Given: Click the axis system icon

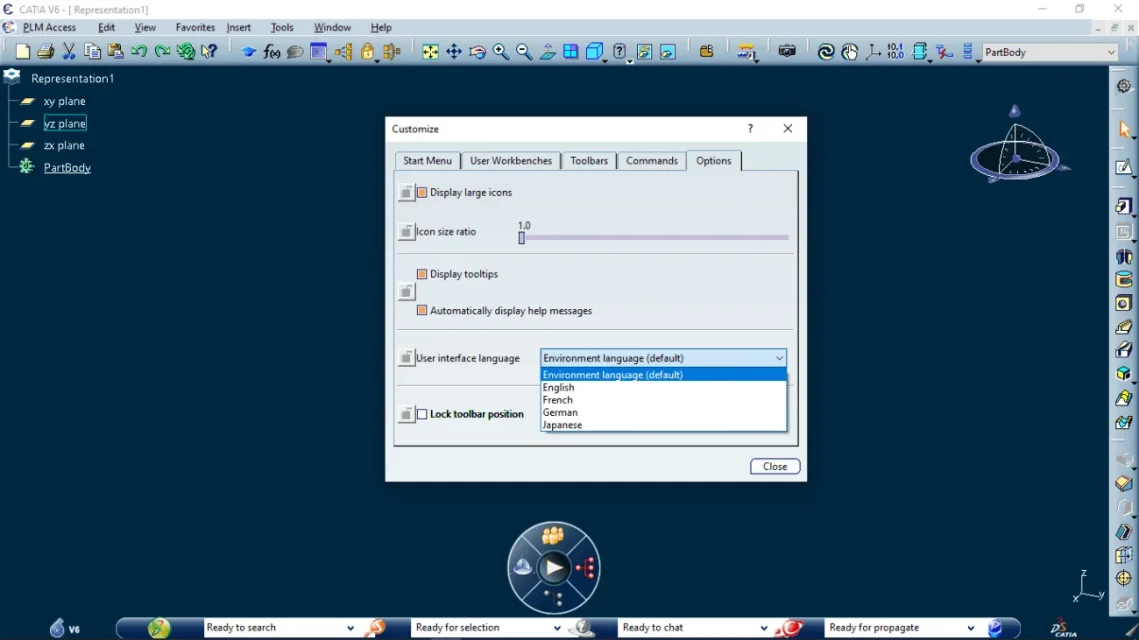Looking at the screenshot, I should click(873, 52).
